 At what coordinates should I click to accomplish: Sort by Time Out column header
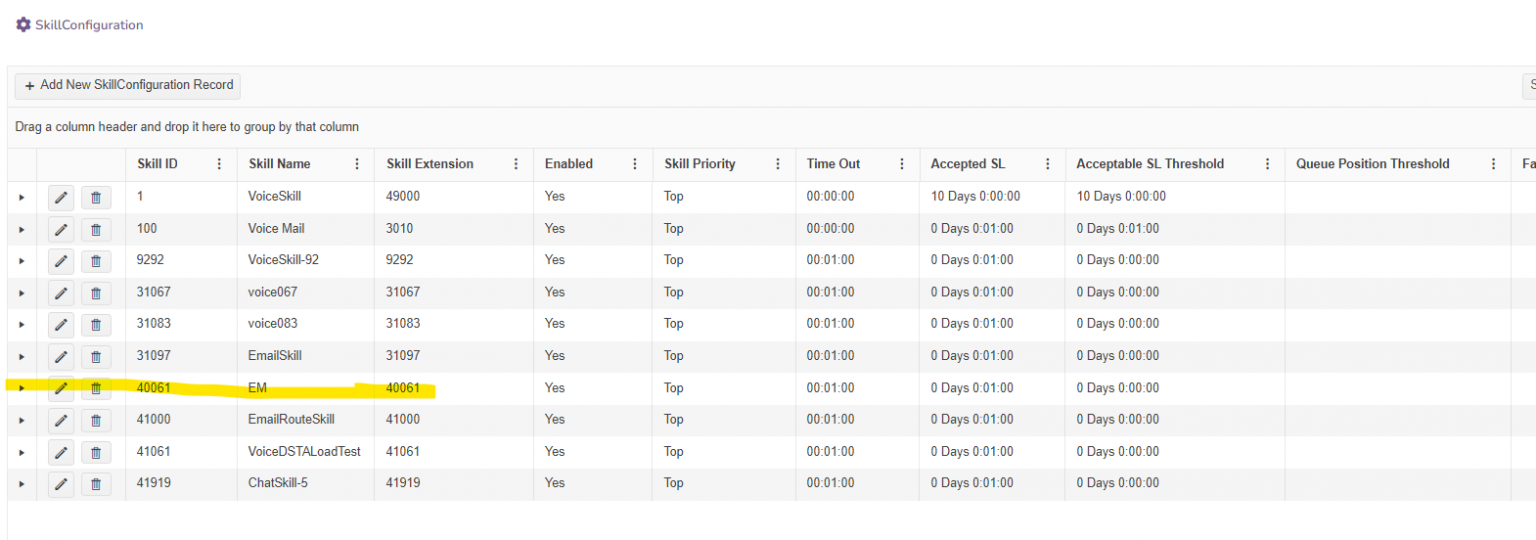coord(833,164)
